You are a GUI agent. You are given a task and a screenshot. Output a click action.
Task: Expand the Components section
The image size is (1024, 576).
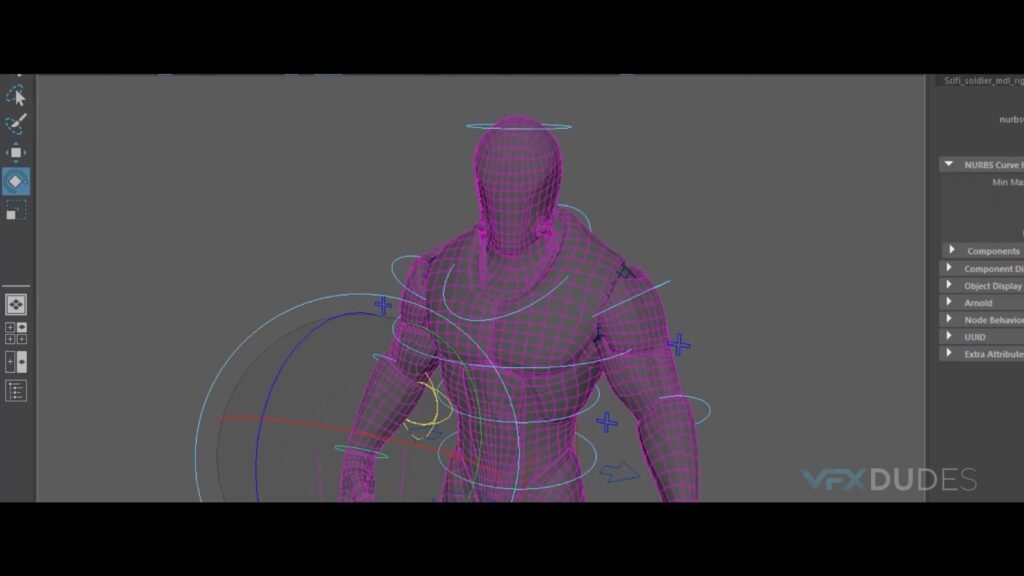click(951, 250)
